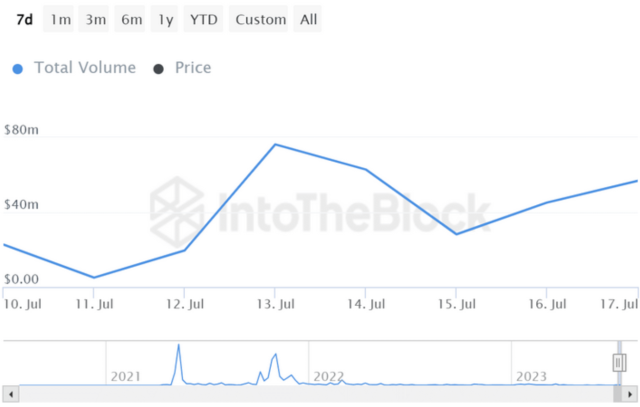The image size is (640, 407).
Task: Click the 2022 marker in the navigator
Action: pos(328,376)
